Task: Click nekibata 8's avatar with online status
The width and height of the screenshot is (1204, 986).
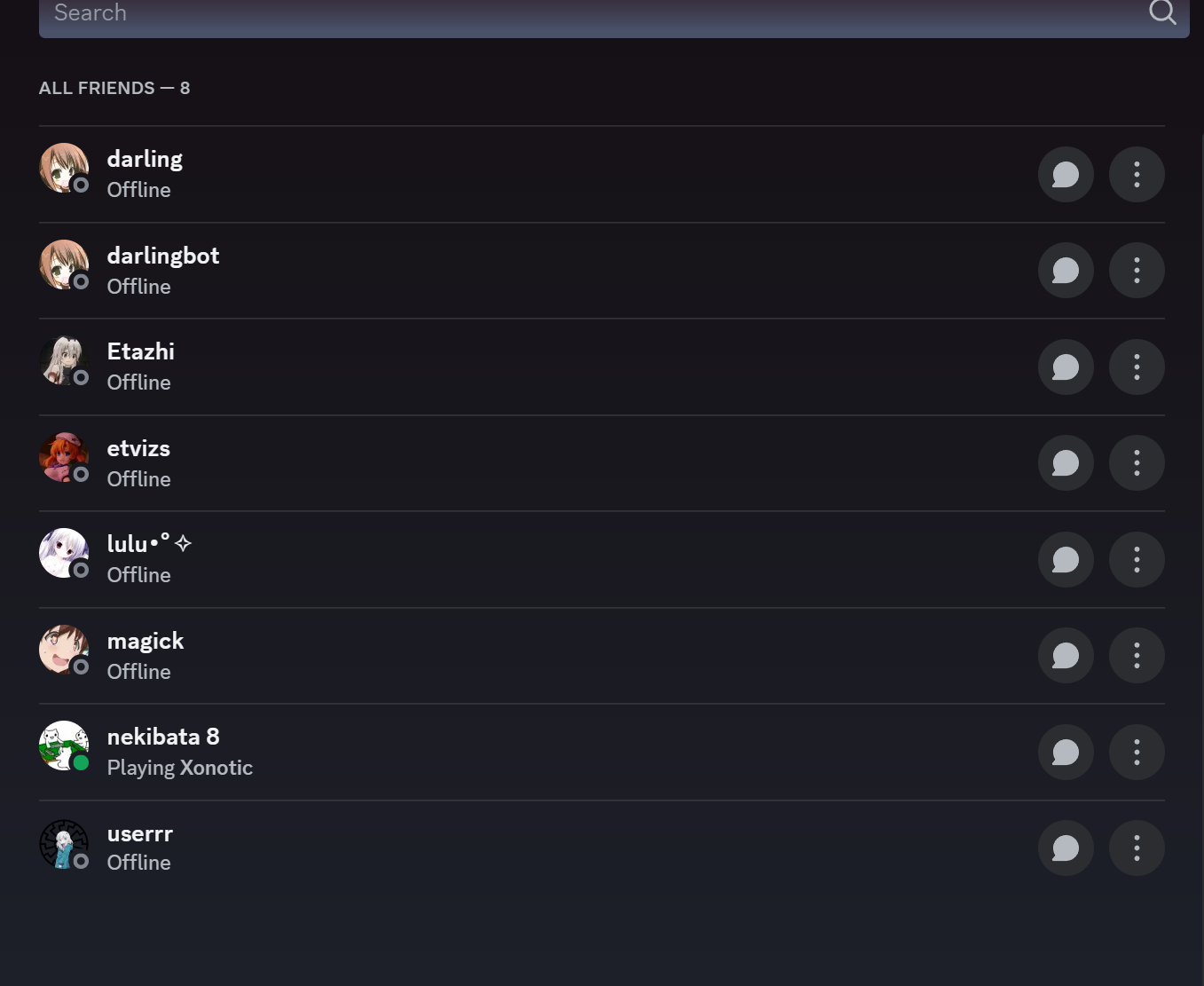Action: click(x=64, y=745)
